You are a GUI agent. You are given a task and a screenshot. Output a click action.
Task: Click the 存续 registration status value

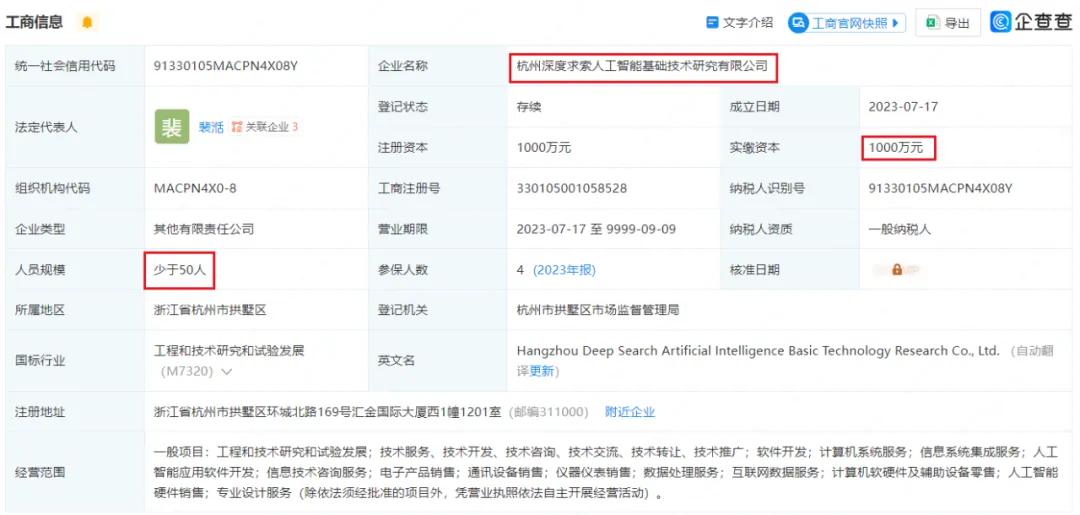pos(529,107)
